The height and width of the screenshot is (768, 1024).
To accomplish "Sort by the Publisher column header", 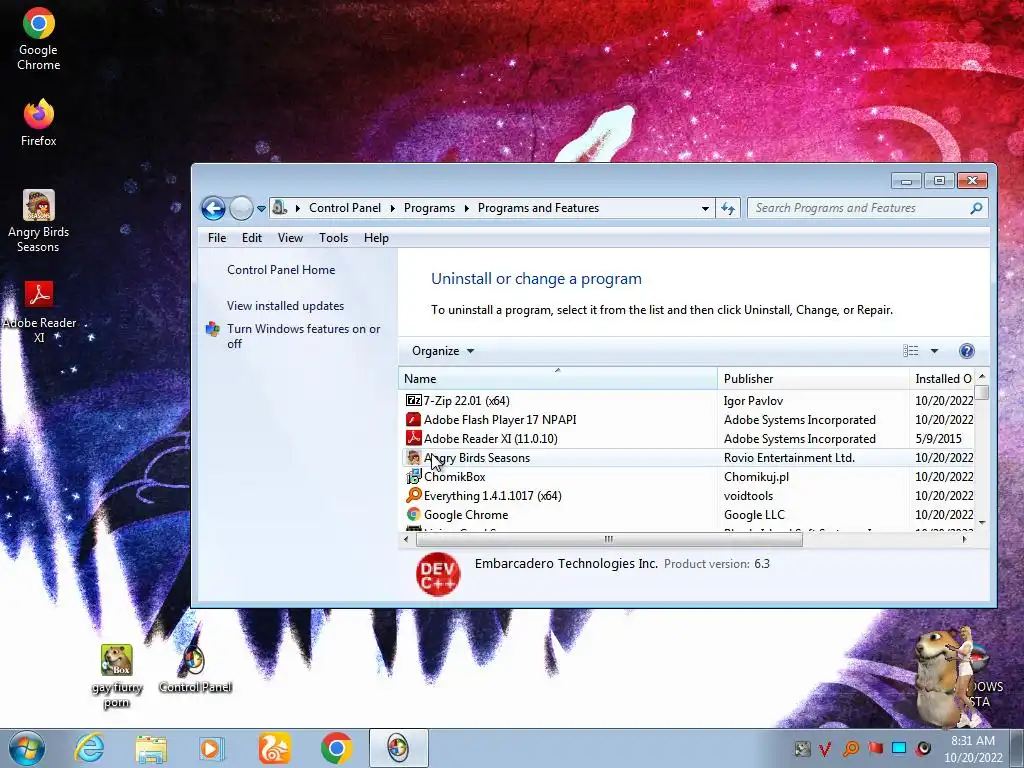I will coord(813,379).
